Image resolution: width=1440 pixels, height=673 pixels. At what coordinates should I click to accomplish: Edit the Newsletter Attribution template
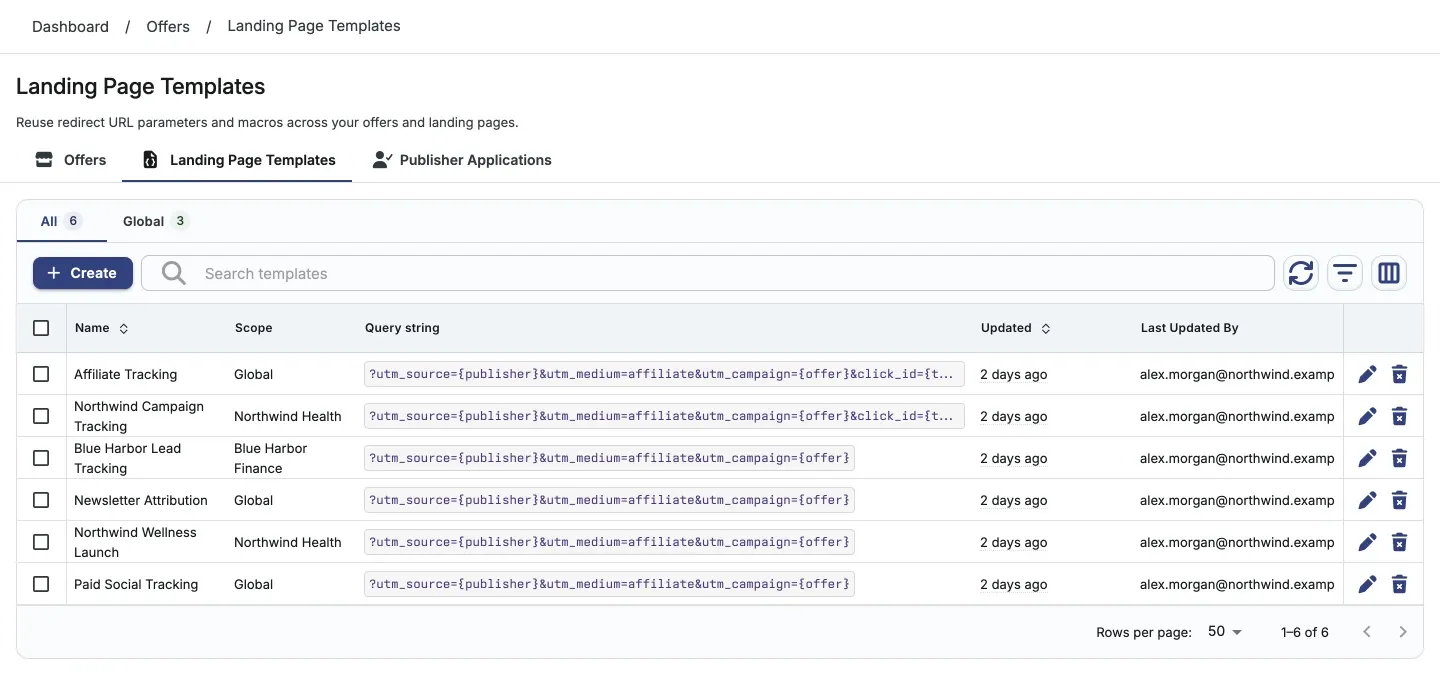pyautogui.click(x=1367, y=500)
